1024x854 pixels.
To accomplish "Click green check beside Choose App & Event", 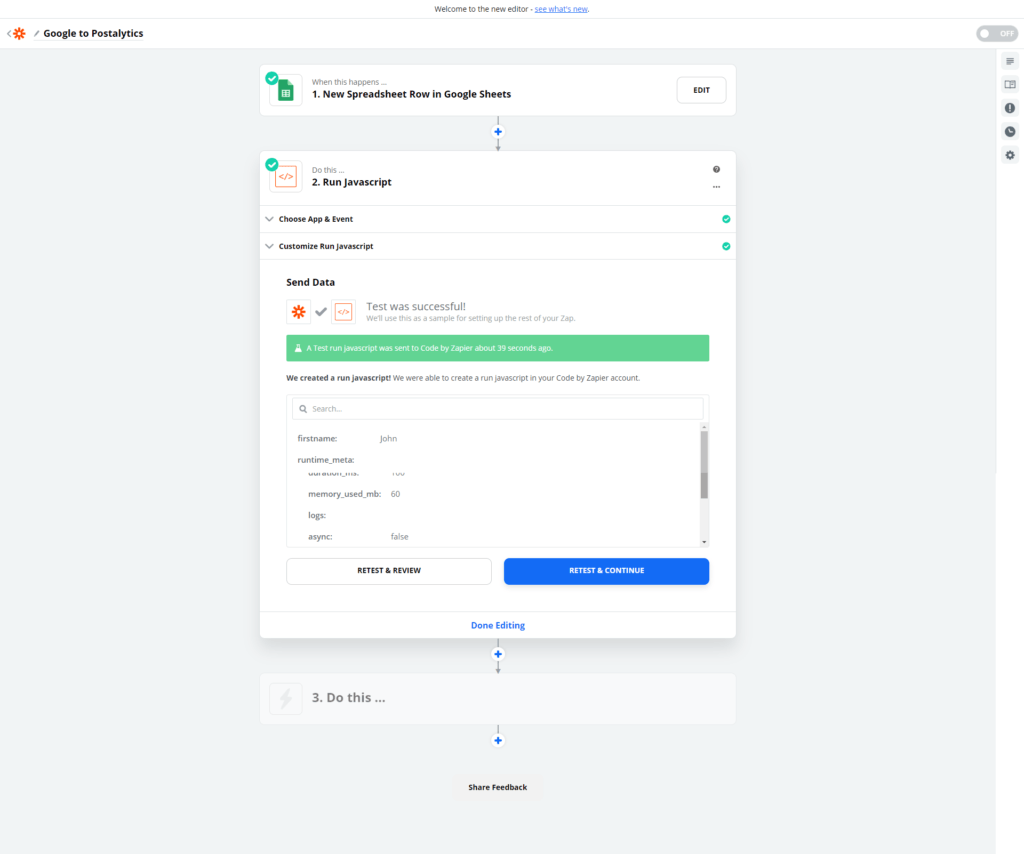I will tap(726, 219).
